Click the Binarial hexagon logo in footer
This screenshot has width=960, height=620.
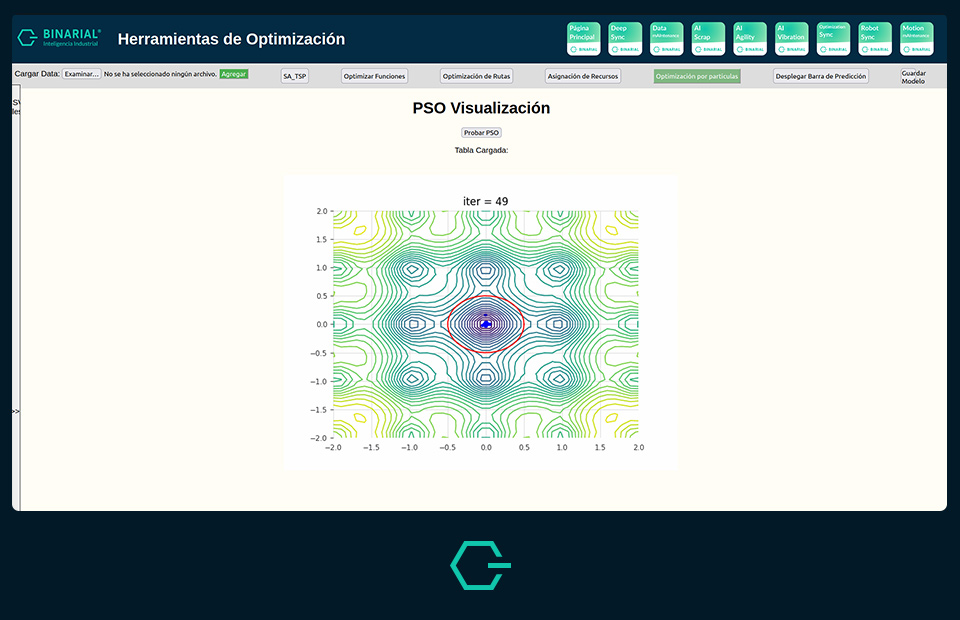pos(480,565)
